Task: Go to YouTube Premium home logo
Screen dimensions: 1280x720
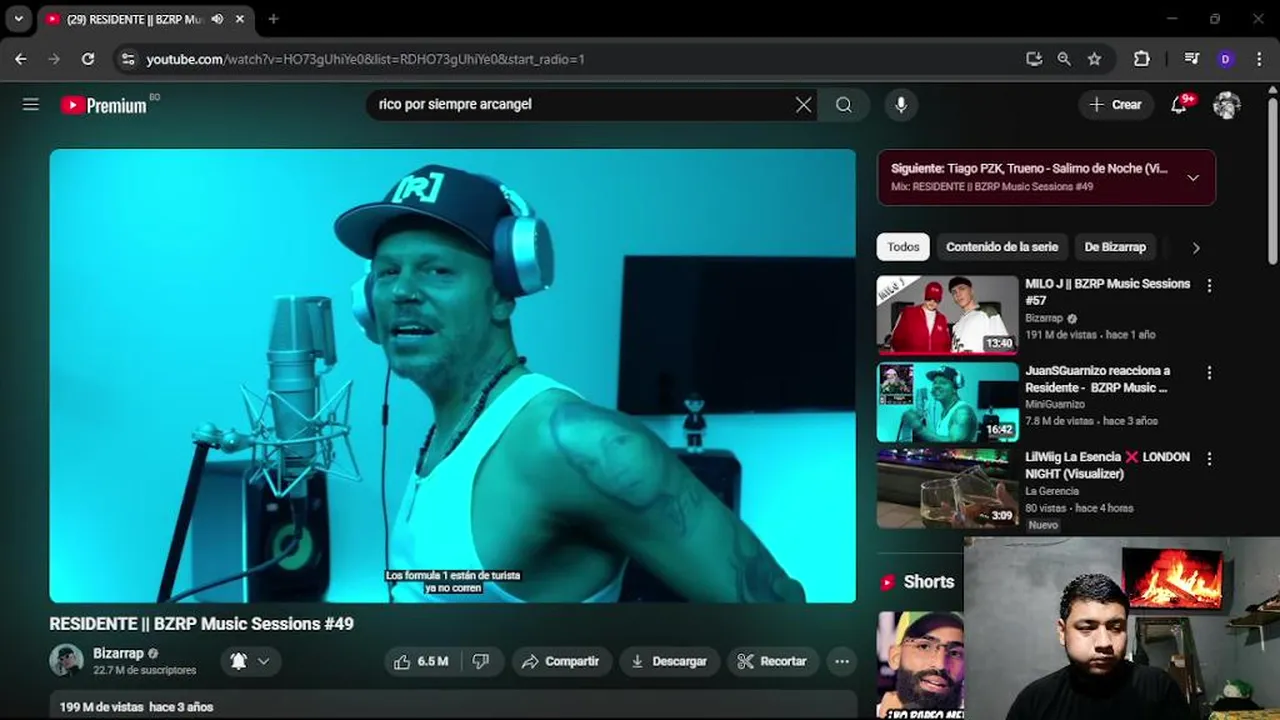Action: 104,105
